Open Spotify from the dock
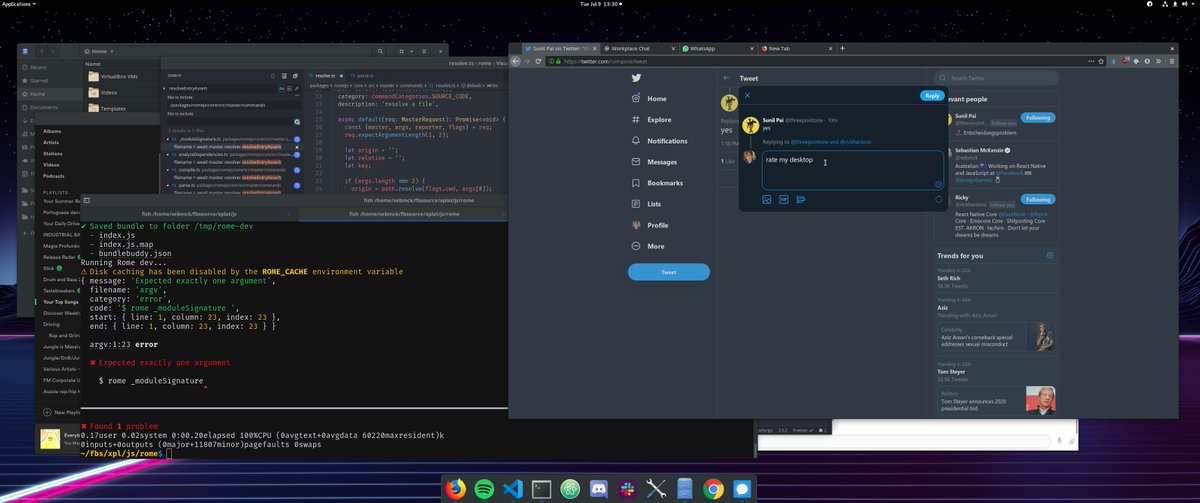The width and height of the screenshot is (1200, 503). 482,489
